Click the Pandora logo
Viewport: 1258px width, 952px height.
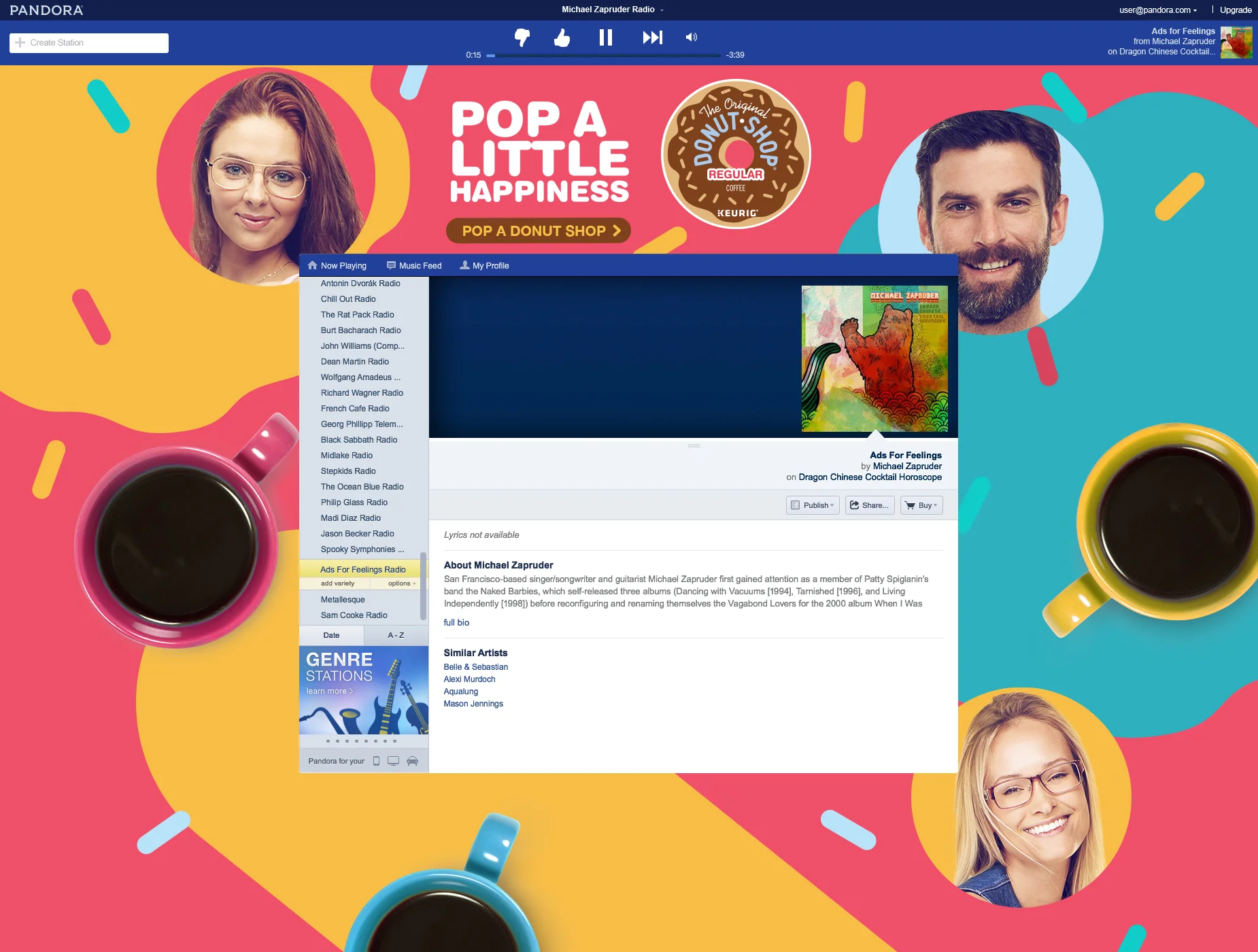46,10
